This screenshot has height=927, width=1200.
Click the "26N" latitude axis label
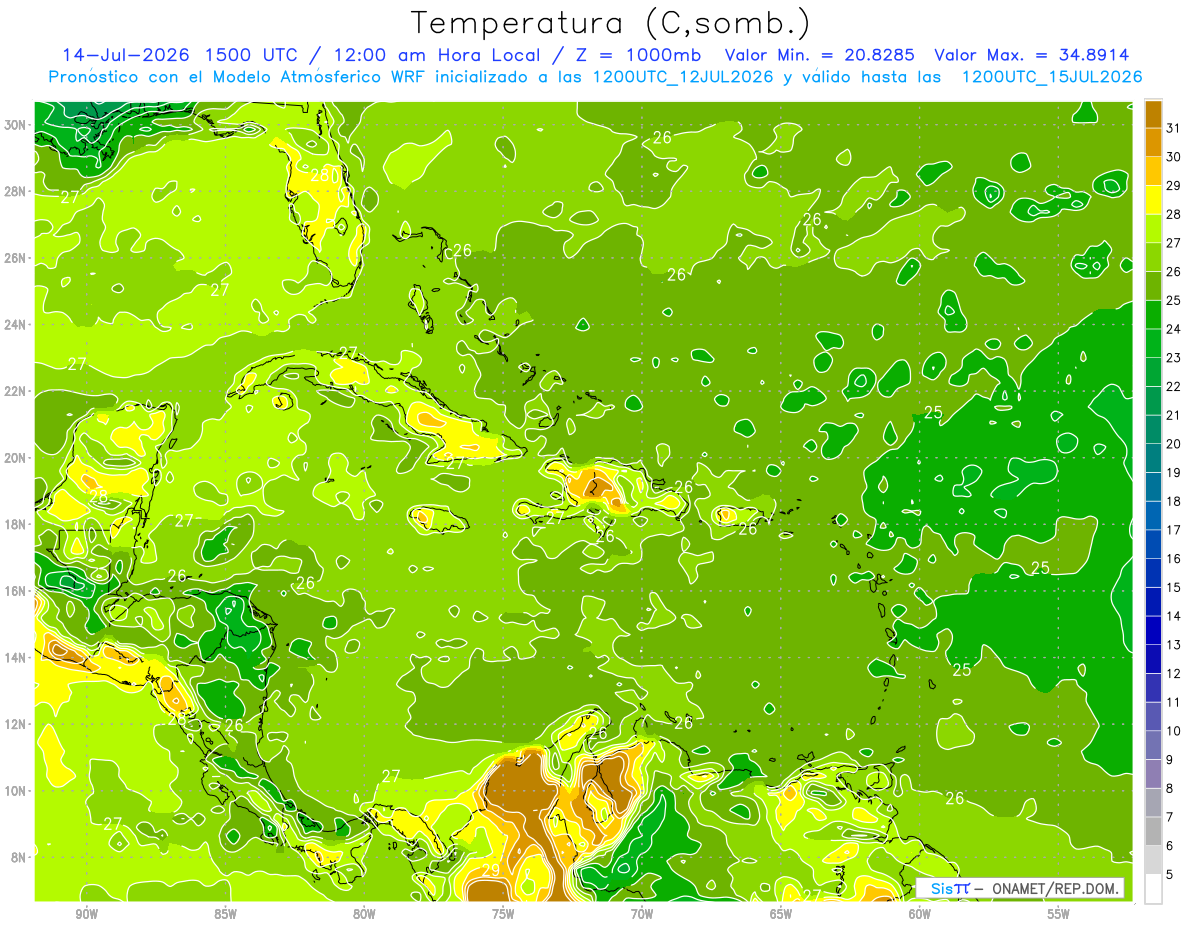[17, 258]
